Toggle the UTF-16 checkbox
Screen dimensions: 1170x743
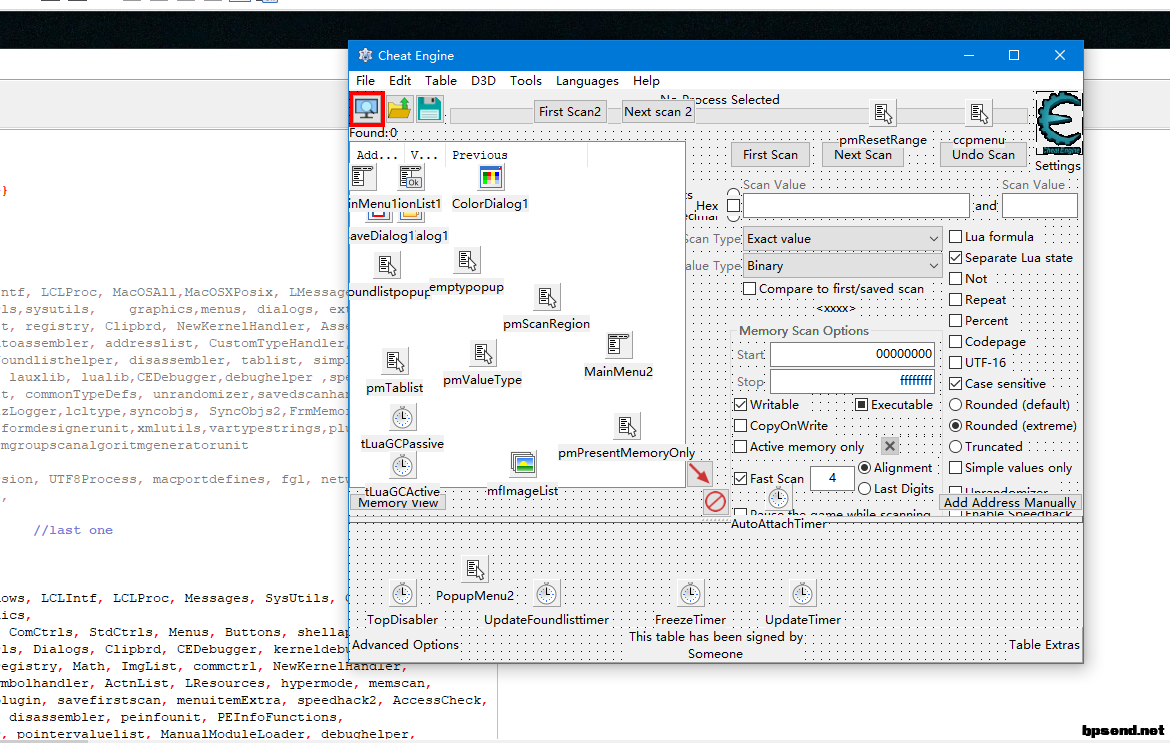(x=955, y=363)
